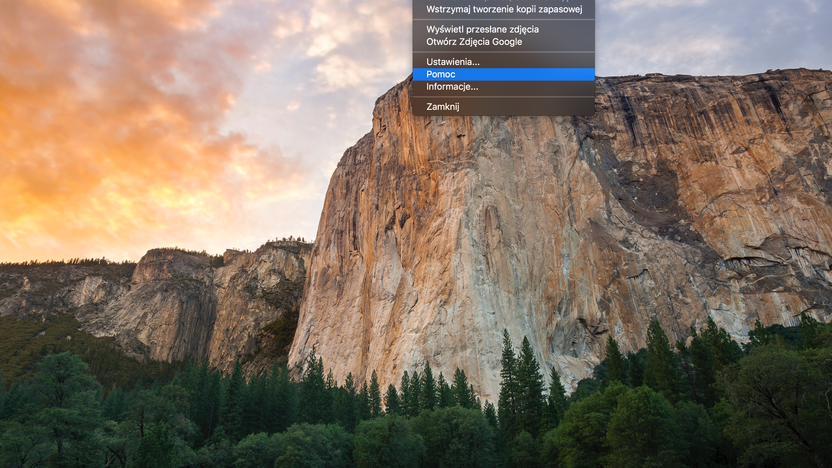This screenshot has width=832, height=468.
Task: Select Wstrzymaj tworzenie kopii zapasowej
Action: click(503, 9)
